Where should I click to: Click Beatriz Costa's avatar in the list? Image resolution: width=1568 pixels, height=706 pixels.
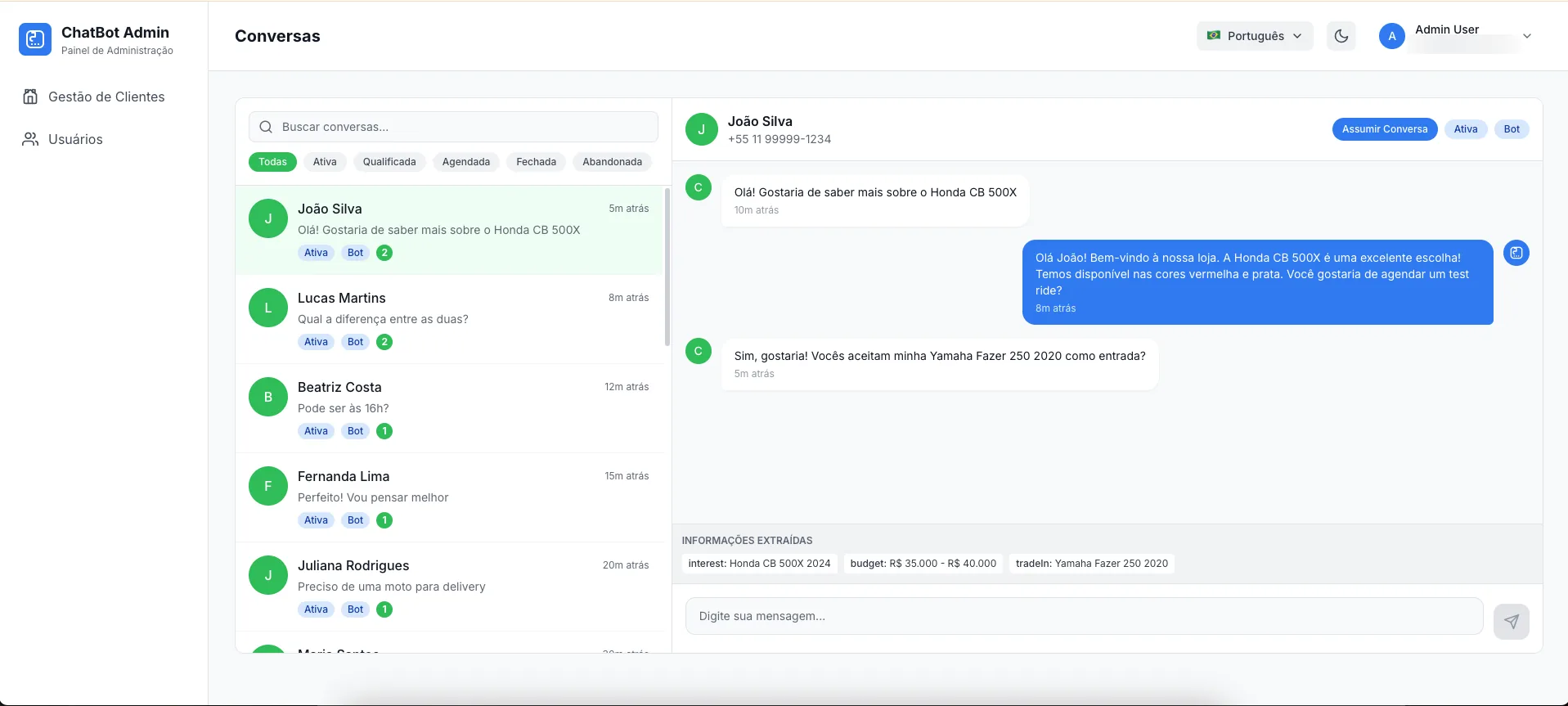click(268, 397)
